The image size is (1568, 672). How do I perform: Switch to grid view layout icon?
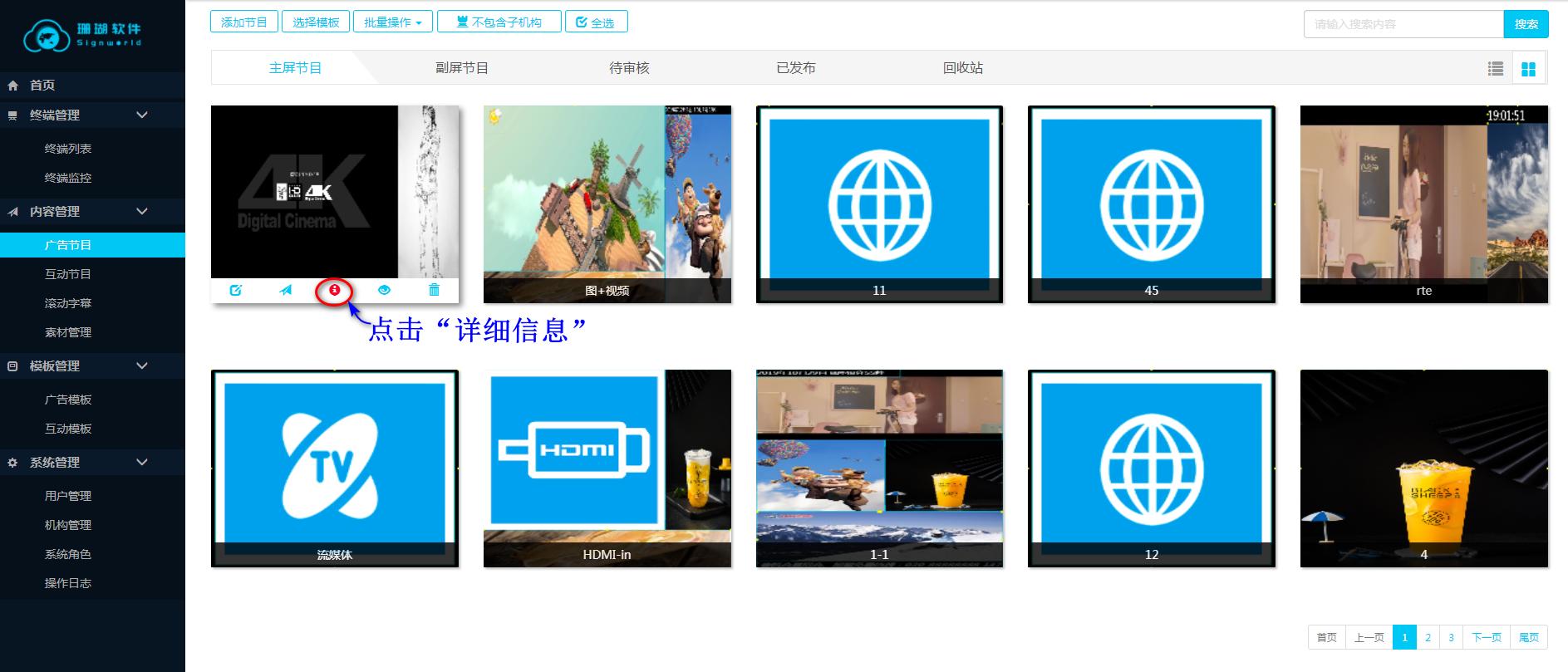pyautogui.click(x=1528, y=69)
